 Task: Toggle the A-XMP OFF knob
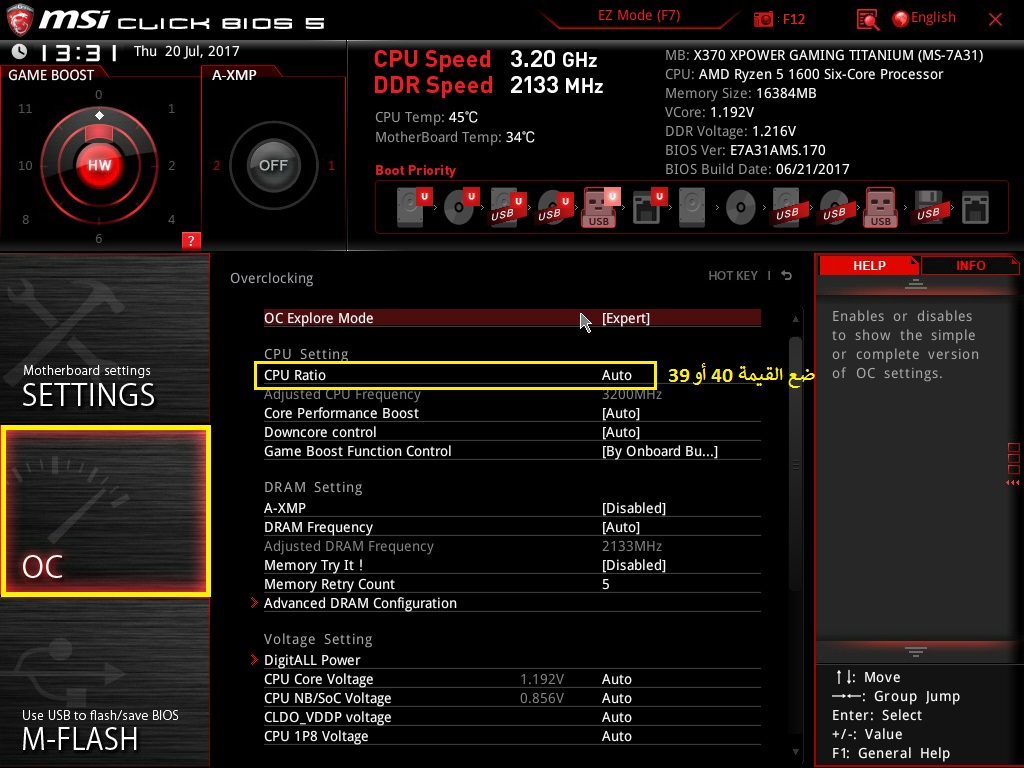point(273,165)
